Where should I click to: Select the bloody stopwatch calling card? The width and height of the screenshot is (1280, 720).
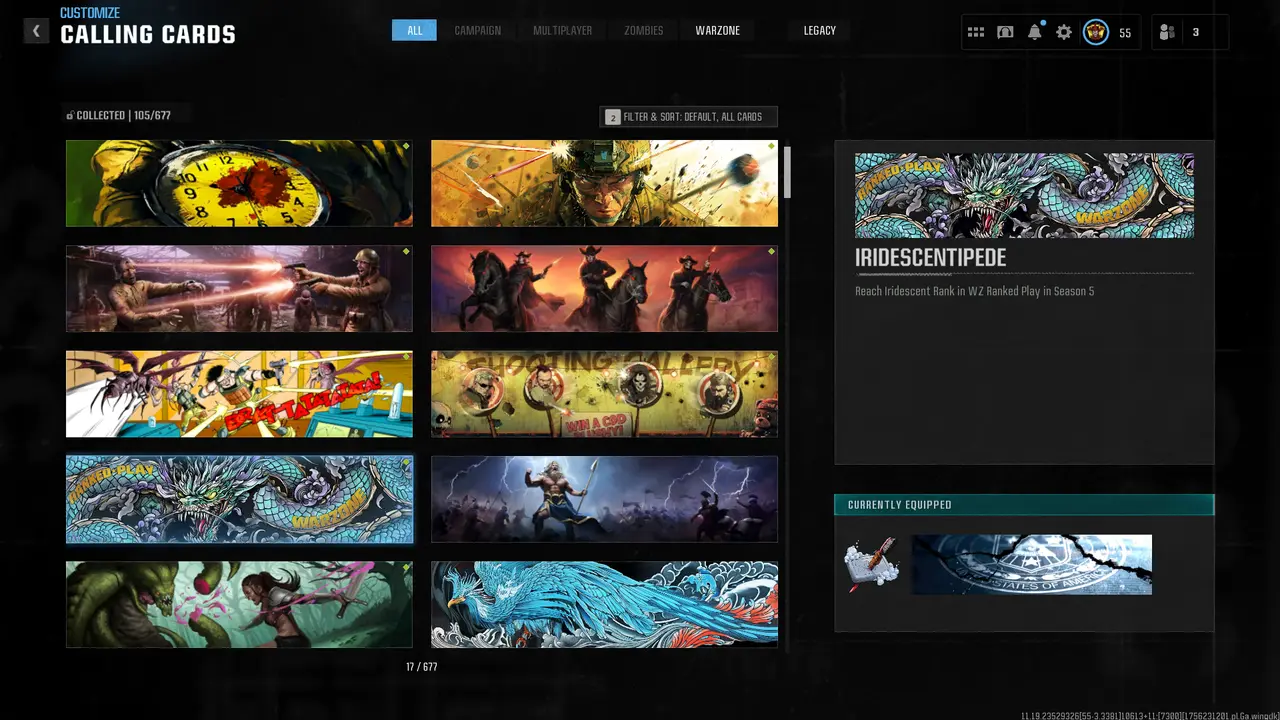239,183
